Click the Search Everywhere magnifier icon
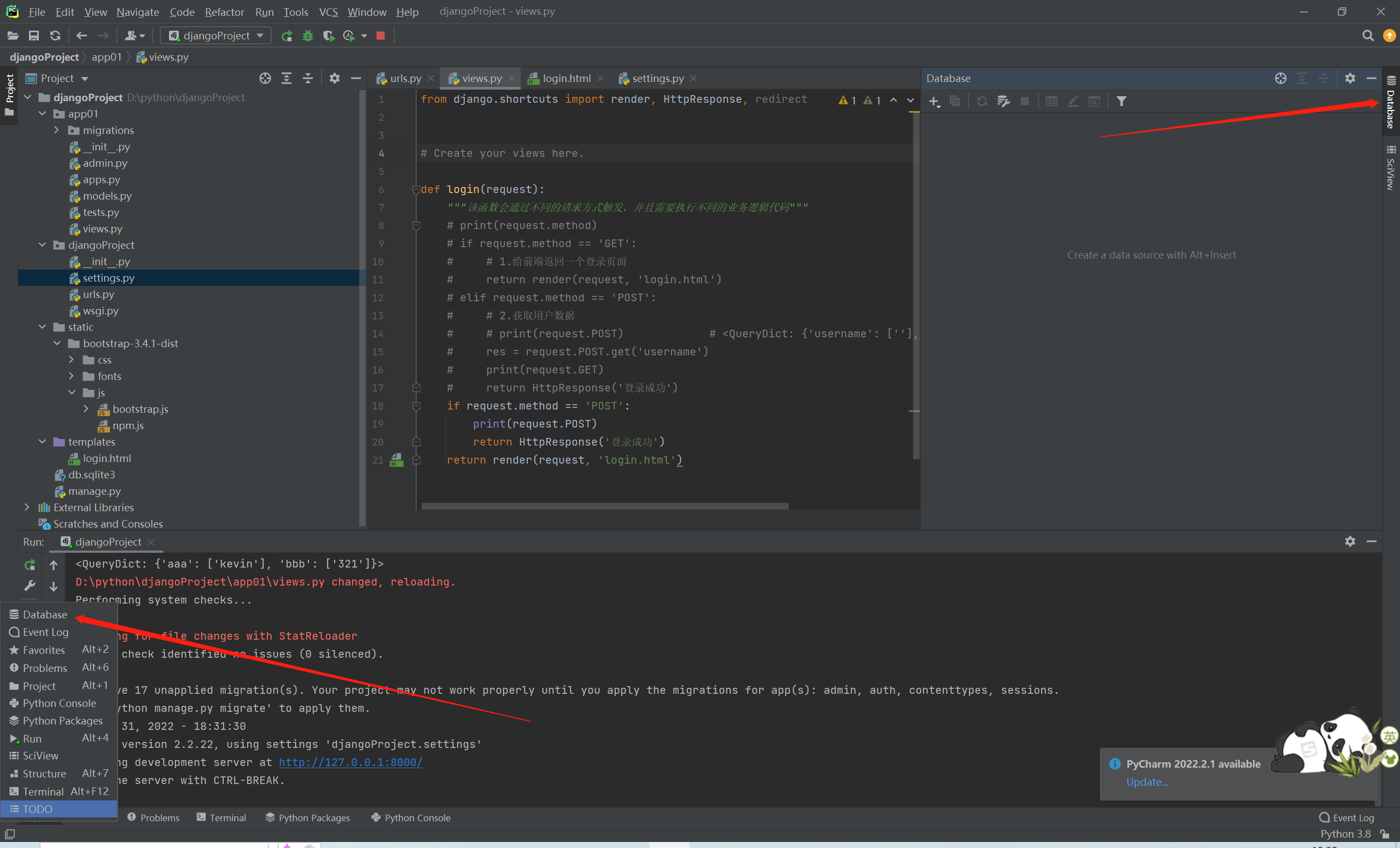 point(1368,36)
